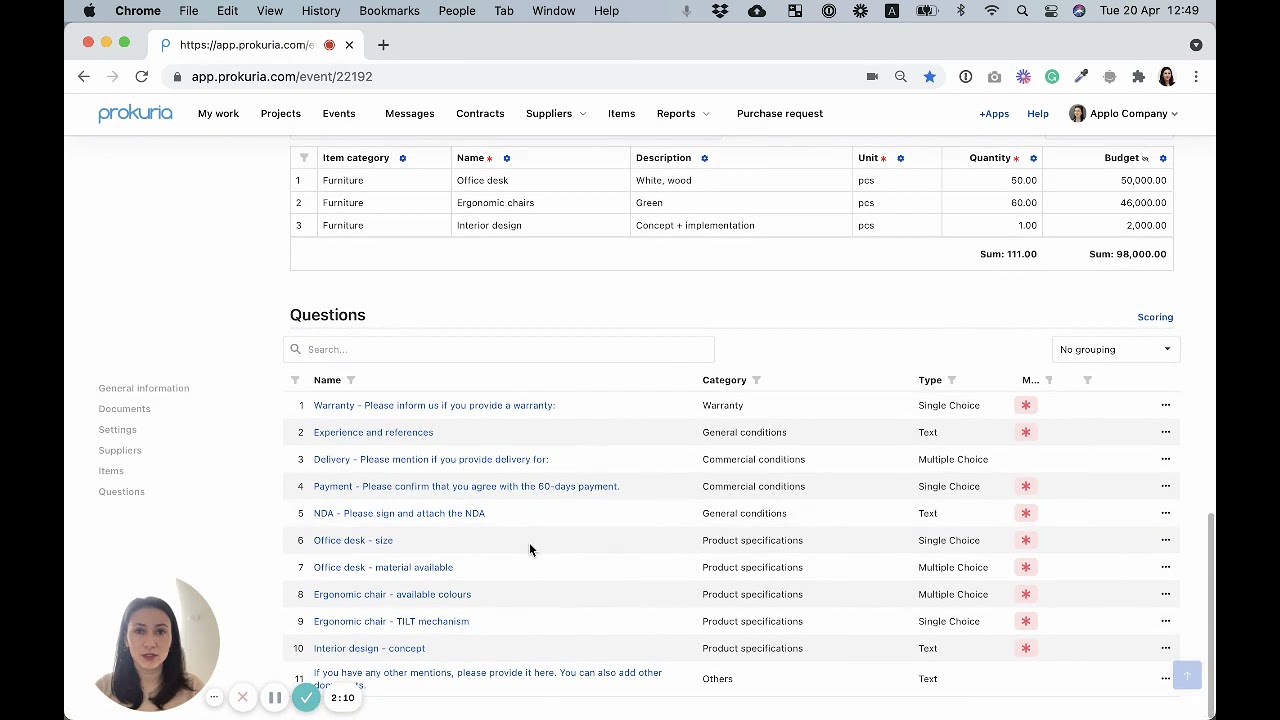Pause the screen recording
Screen dimensions: 1280x720
click(275, 698)
